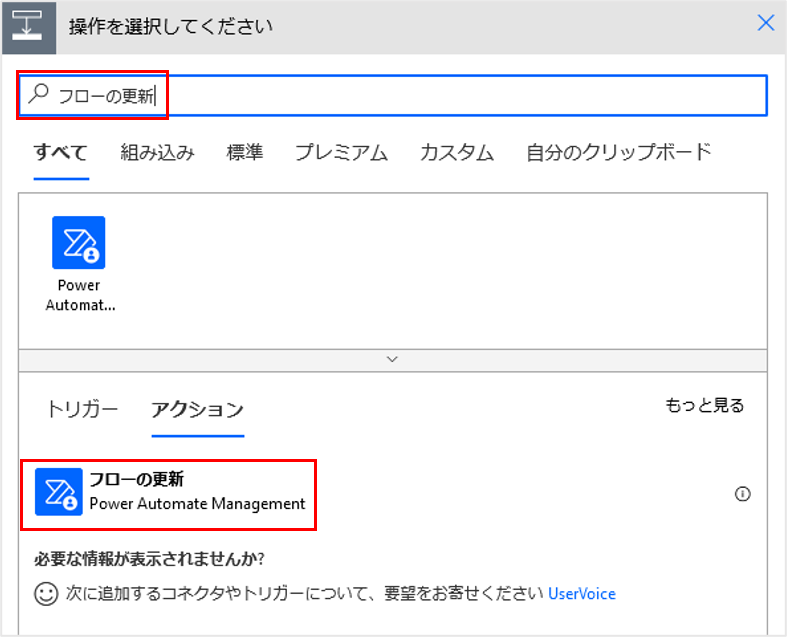Switch to the すべて tab
Screen dimensions: 787x637
point(61,153)
